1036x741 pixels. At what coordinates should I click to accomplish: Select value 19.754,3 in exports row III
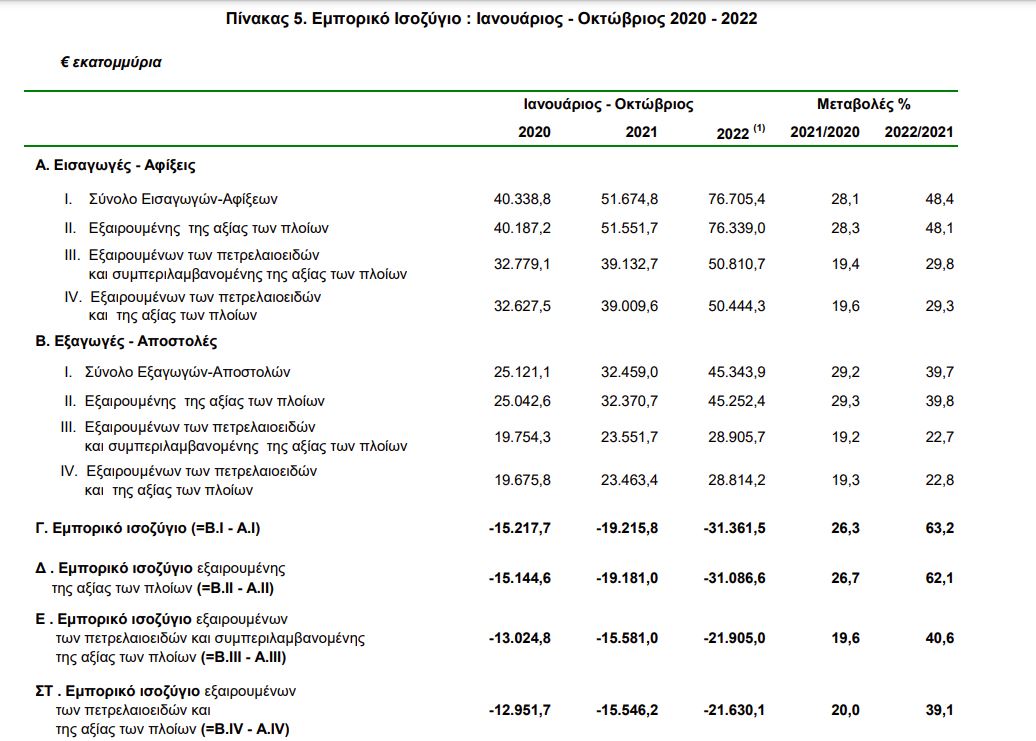tap(522, 437)
